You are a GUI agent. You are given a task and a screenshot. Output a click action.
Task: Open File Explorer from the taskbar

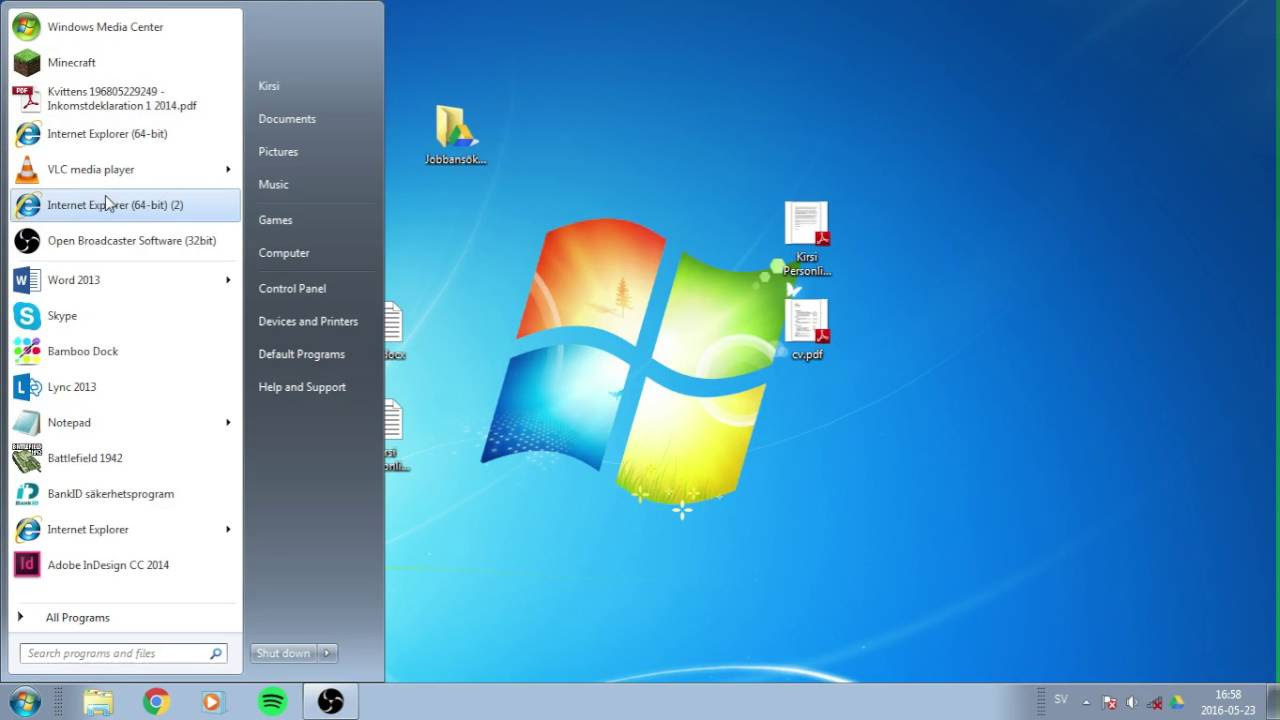(x=98, y=702)
